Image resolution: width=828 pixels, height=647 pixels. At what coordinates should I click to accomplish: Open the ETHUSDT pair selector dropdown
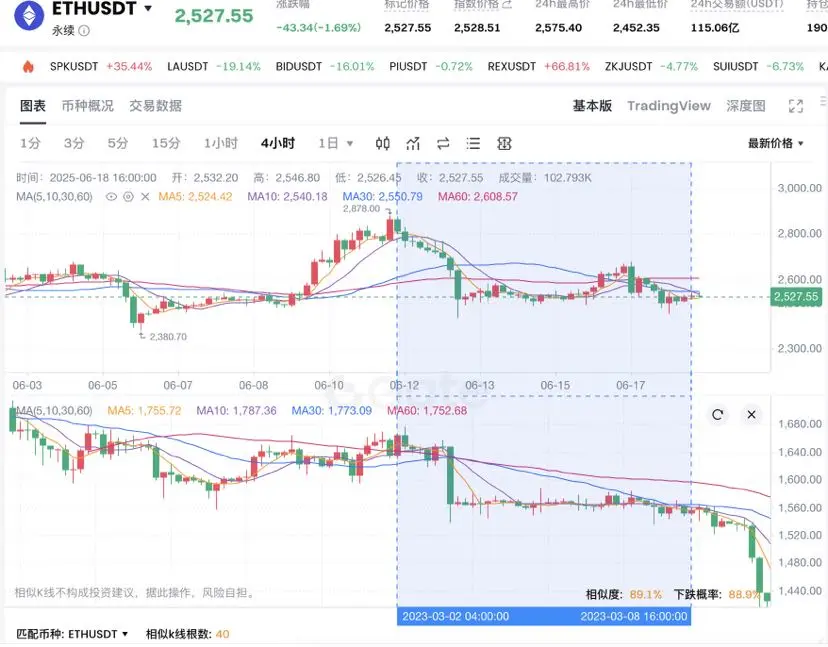148,8
